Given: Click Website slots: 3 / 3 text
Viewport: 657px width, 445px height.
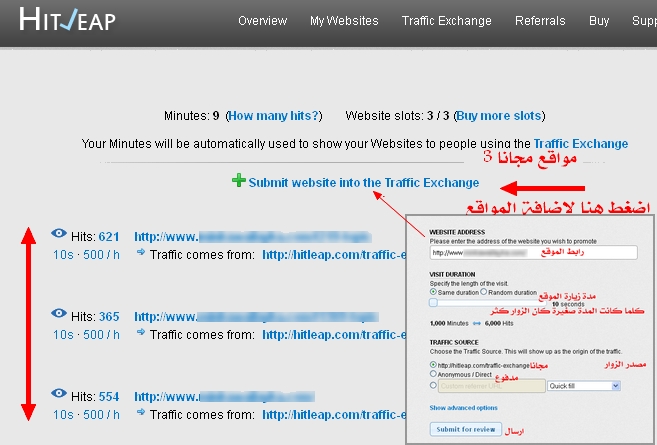Looking at the screenshot, I should [x=397, y=116].
